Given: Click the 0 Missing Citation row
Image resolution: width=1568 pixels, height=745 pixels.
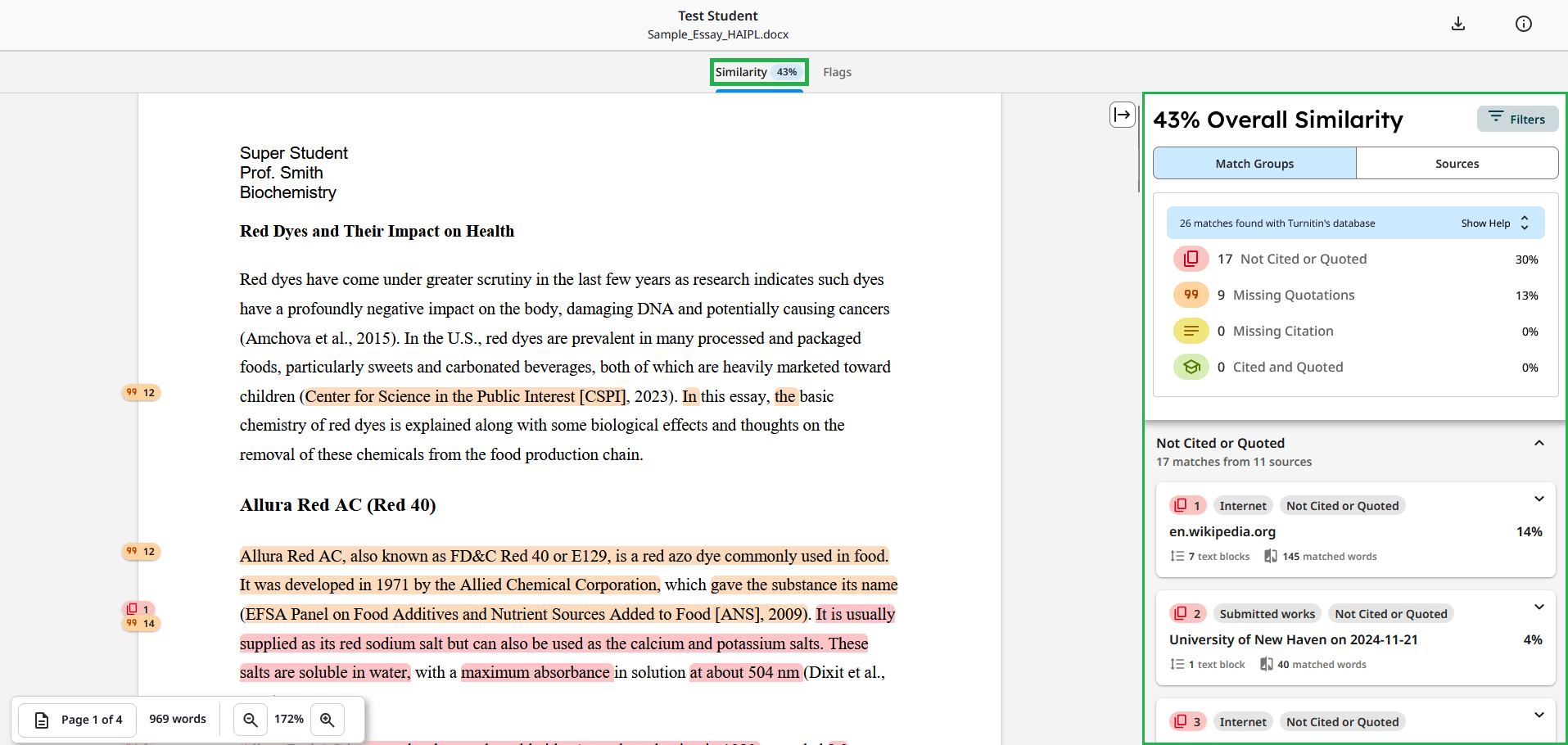Looking at the screenshot, I should 1356,332.
